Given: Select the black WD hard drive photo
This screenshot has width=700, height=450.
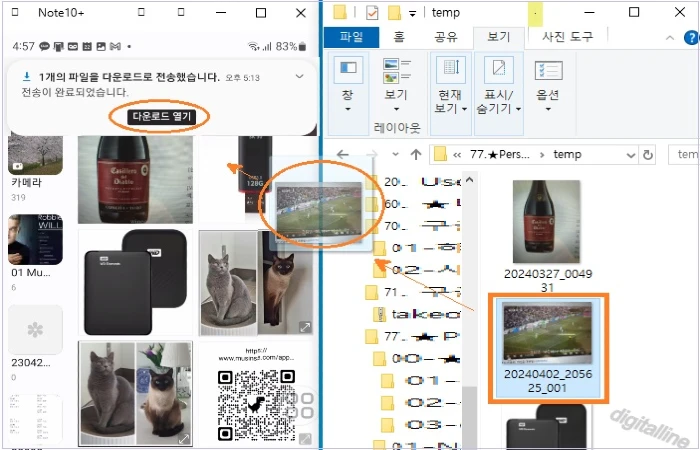Looking at the screenshot, I should [x=135, y=283].
